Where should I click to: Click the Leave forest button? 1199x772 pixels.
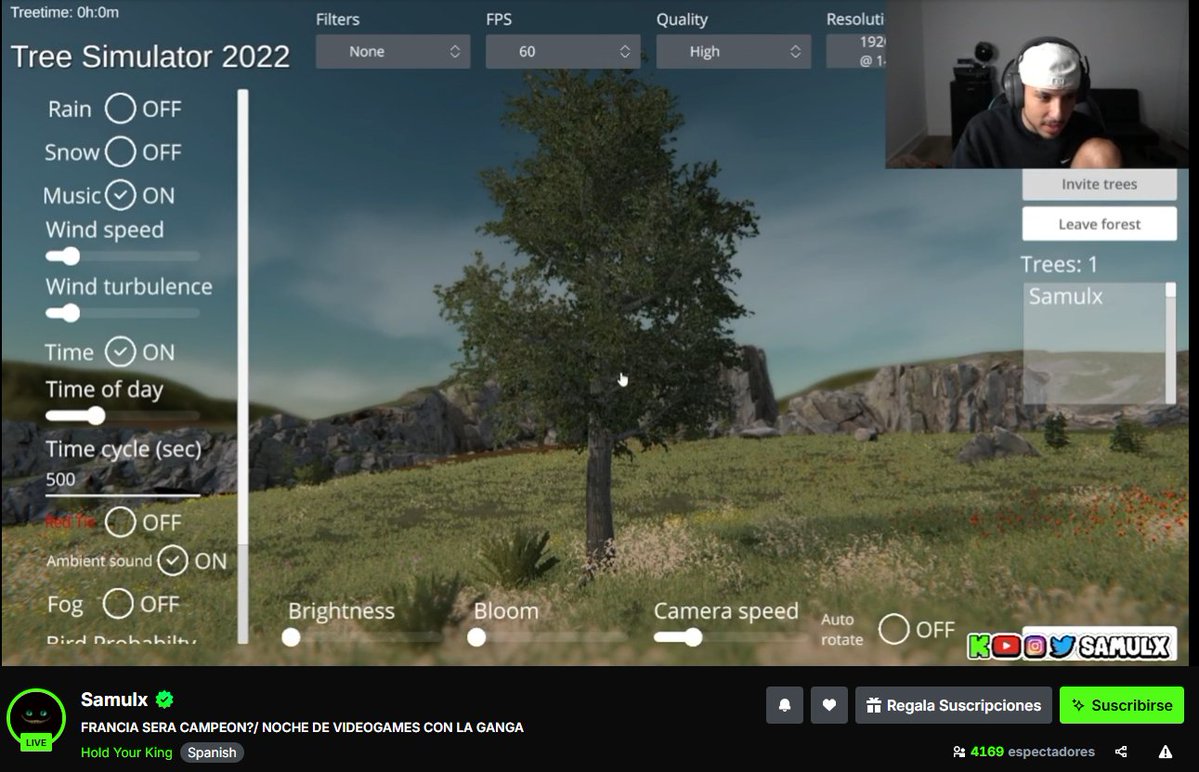point(1099,224)
